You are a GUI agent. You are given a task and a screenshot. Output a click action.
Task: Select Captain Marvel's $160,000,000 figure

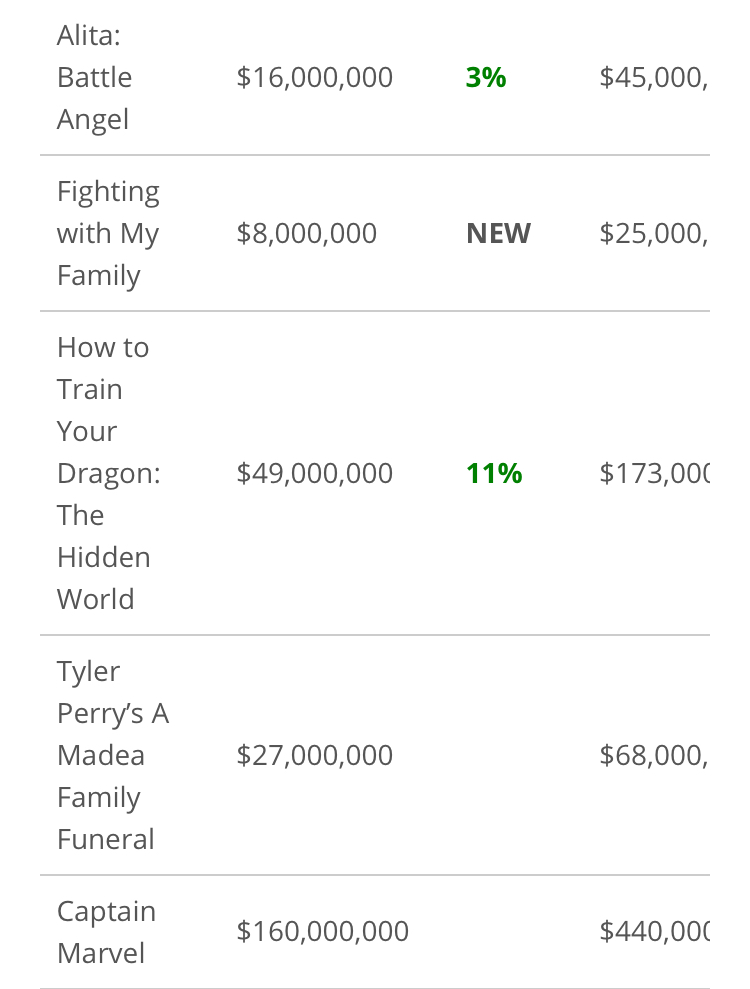pyautogui.click(x=323, y=932)
